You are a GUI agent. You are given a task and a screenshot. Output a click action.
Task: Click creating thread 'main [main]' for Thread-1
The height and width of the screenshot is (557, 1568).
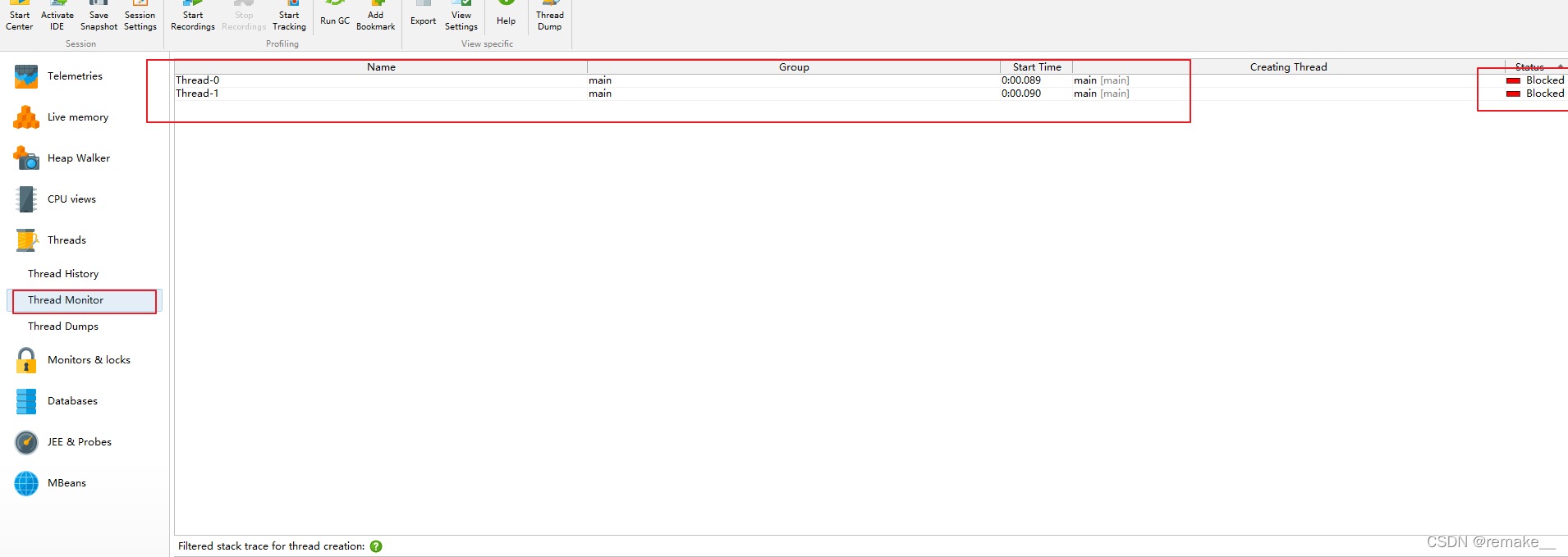(x=1102, y=94)
